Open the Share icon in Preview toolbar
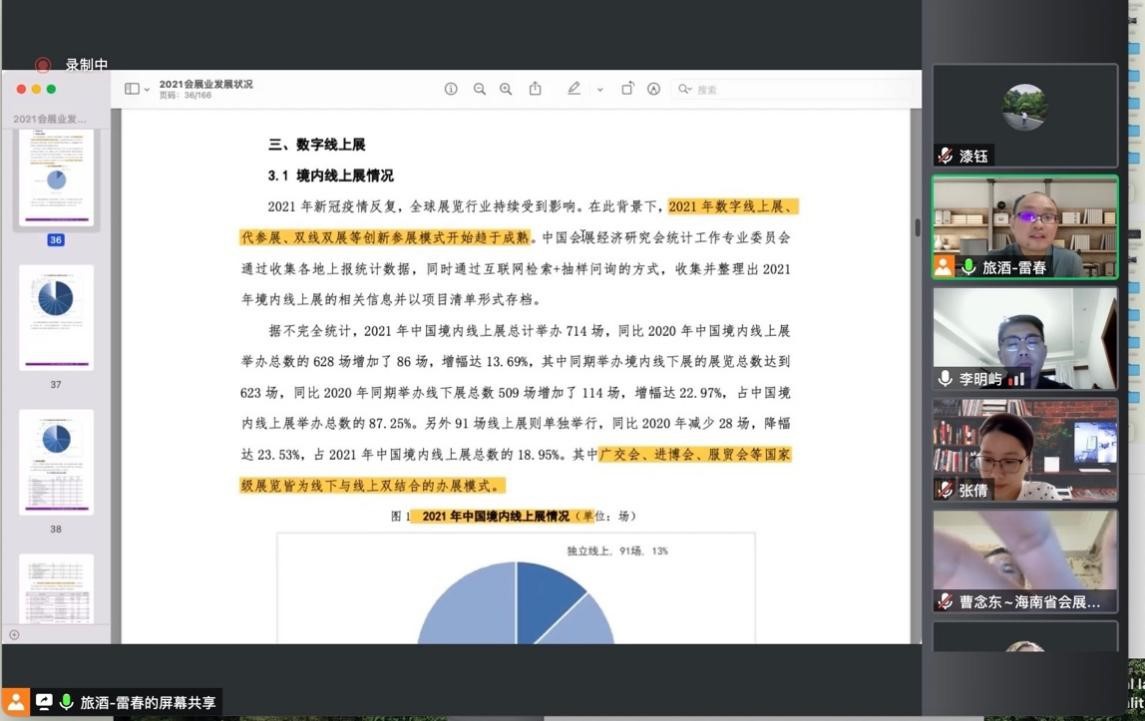1145x721 pixels. coord(535,89)
